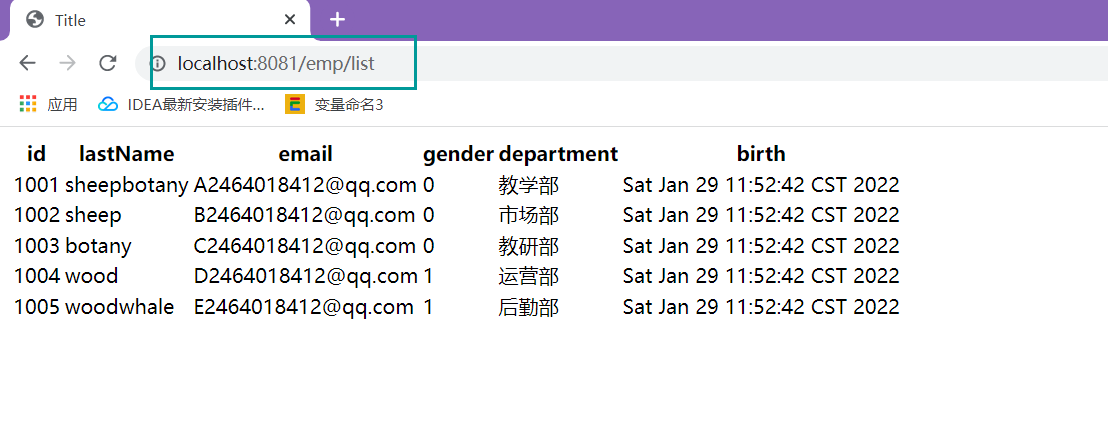
Task: Click the department 教学部
Action: [529, 185]
